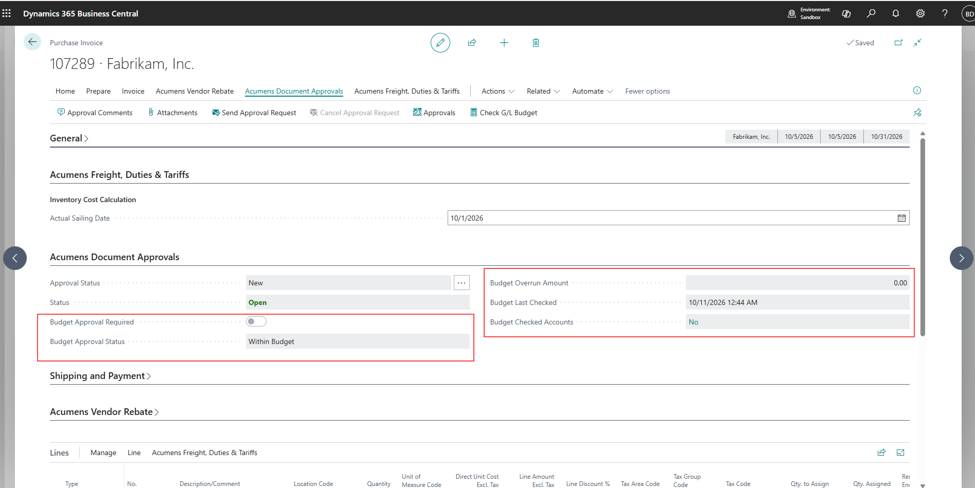Click the Fabrikam, Inc. summary chip

click(x=751, y=137)
